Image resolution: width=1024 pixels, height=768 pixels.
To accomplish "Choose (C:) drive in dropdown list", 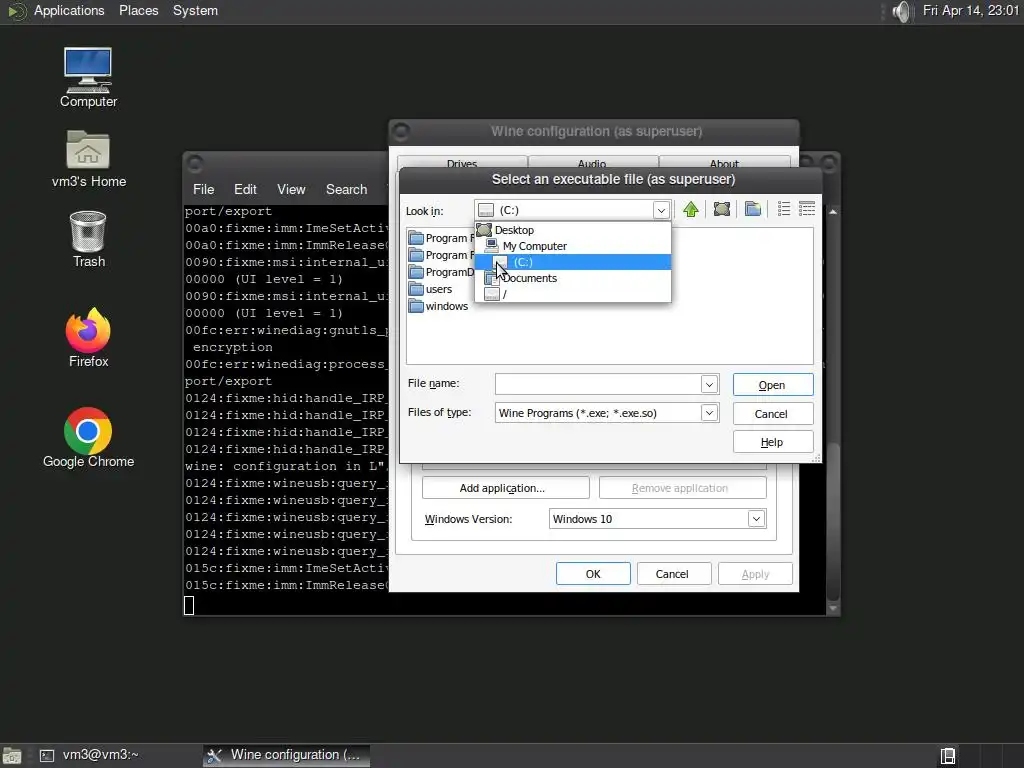I will (x=573, y=262).
